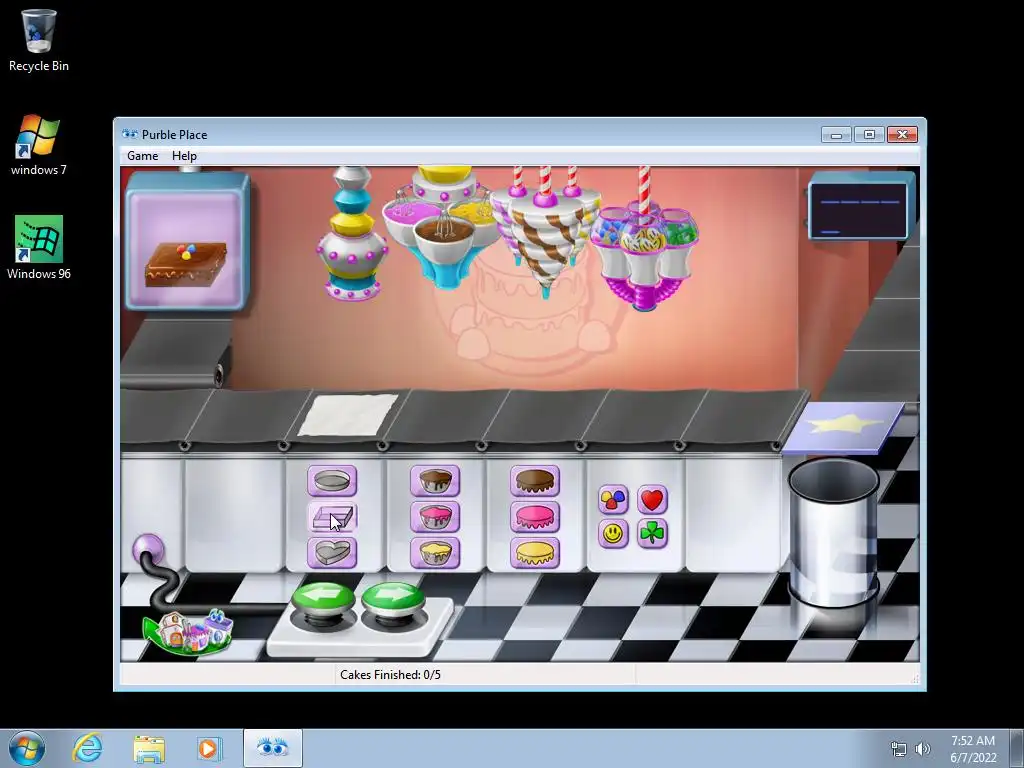Viewport: 1024px width, 768px height.
Task: Open the Game menu
Action: (x=142, y=155)
